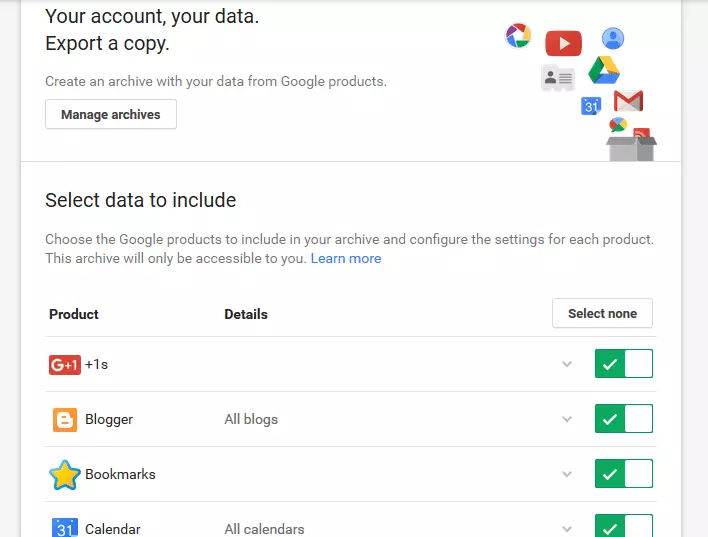The width and height of the screenshot is (708, 537).
Task: Click the "Details" column header
Action: tap(246, 314)
